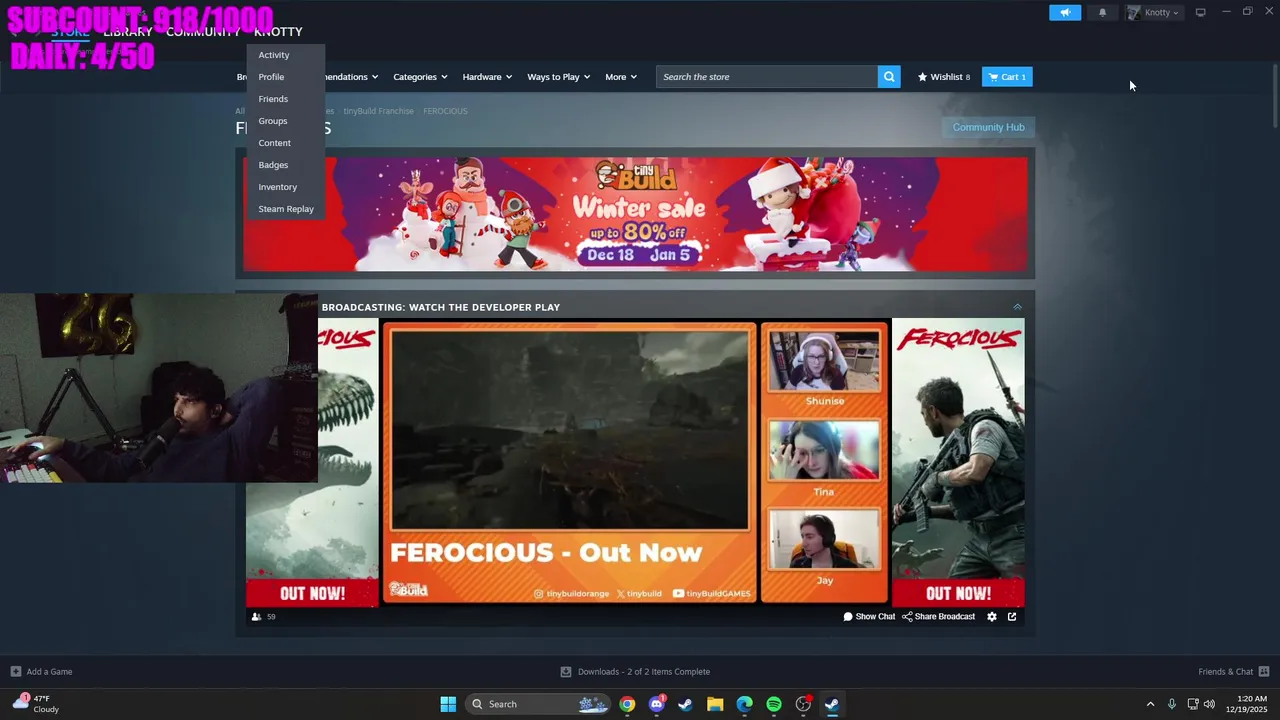Collapse the broadcasting section chevron
This screenshot has height=720, width=1280.
pos(1017,307)
